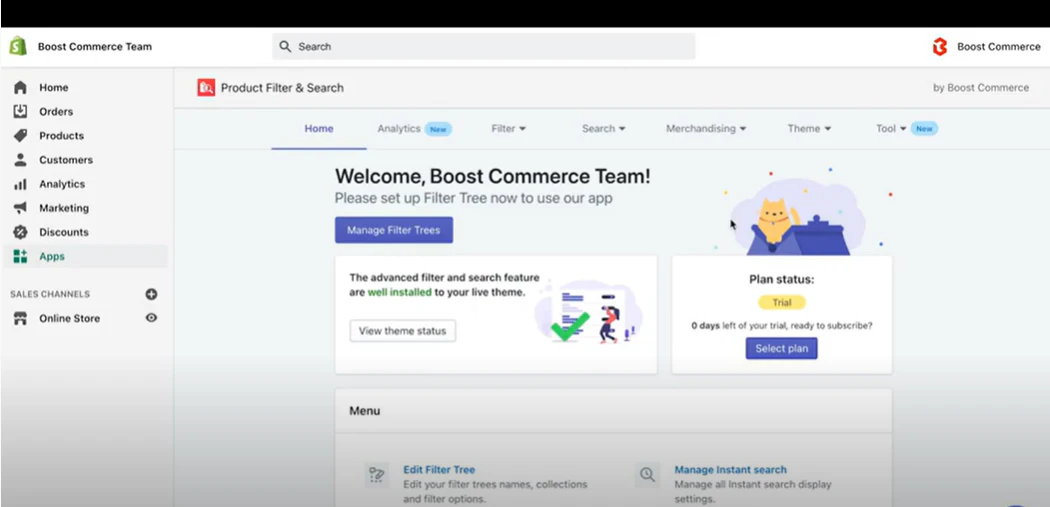Click the 'Plan status:' heading
The width and height of the screenshot is (1050, 507).
point(781,280)
